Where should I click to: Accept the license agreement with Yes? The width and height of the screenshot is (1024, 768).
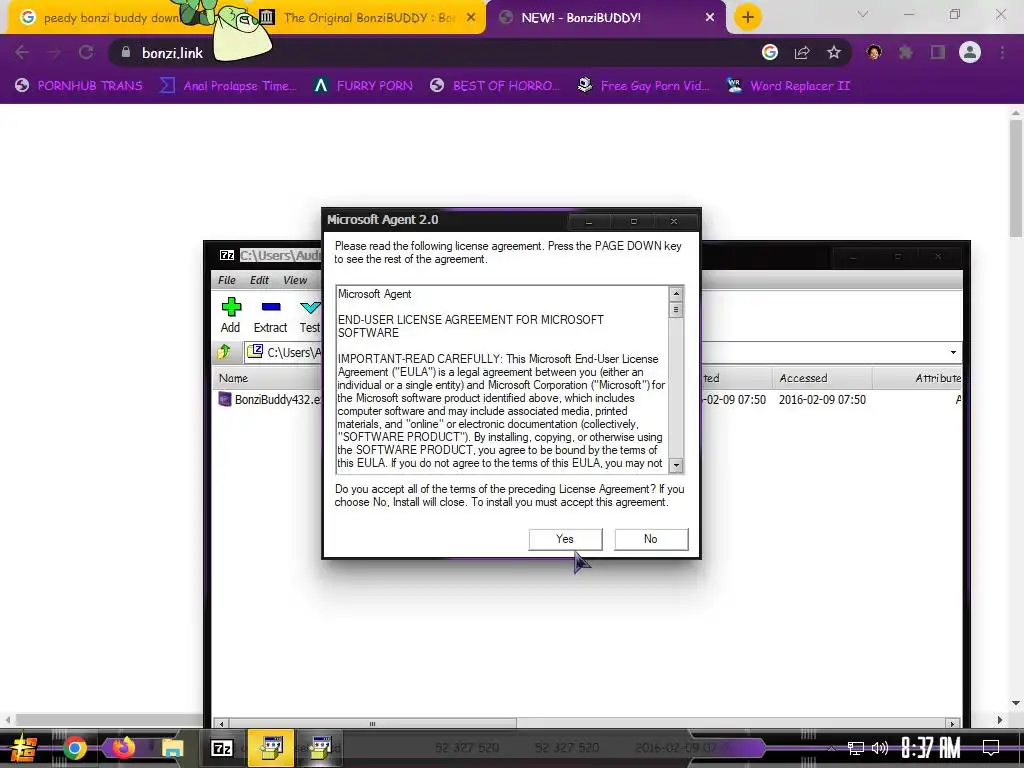coord(565,539)
